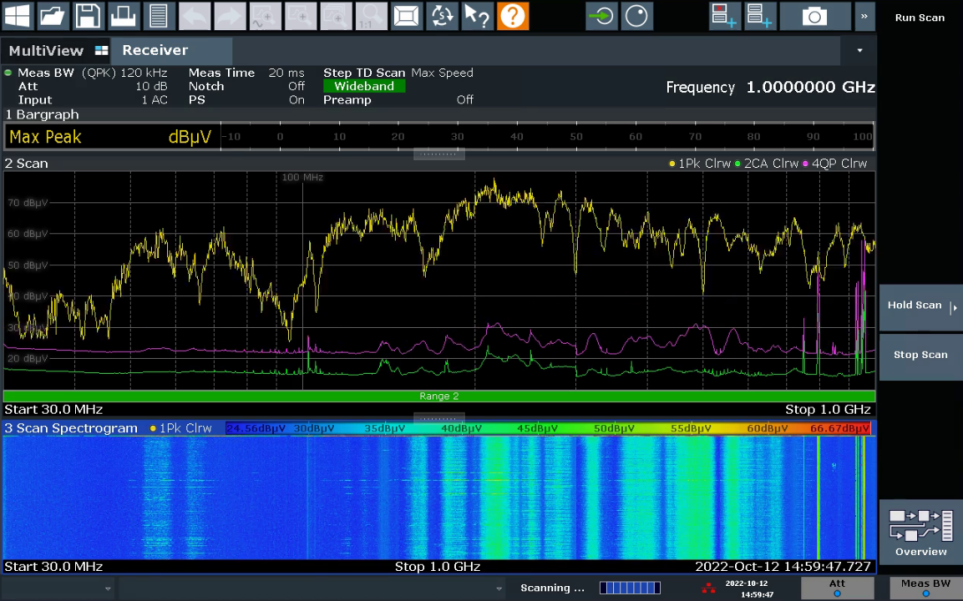Click the zoom display rectangle icon
Image resolution: width=963 pixels, height=601 pixels.
coord(406,15)
